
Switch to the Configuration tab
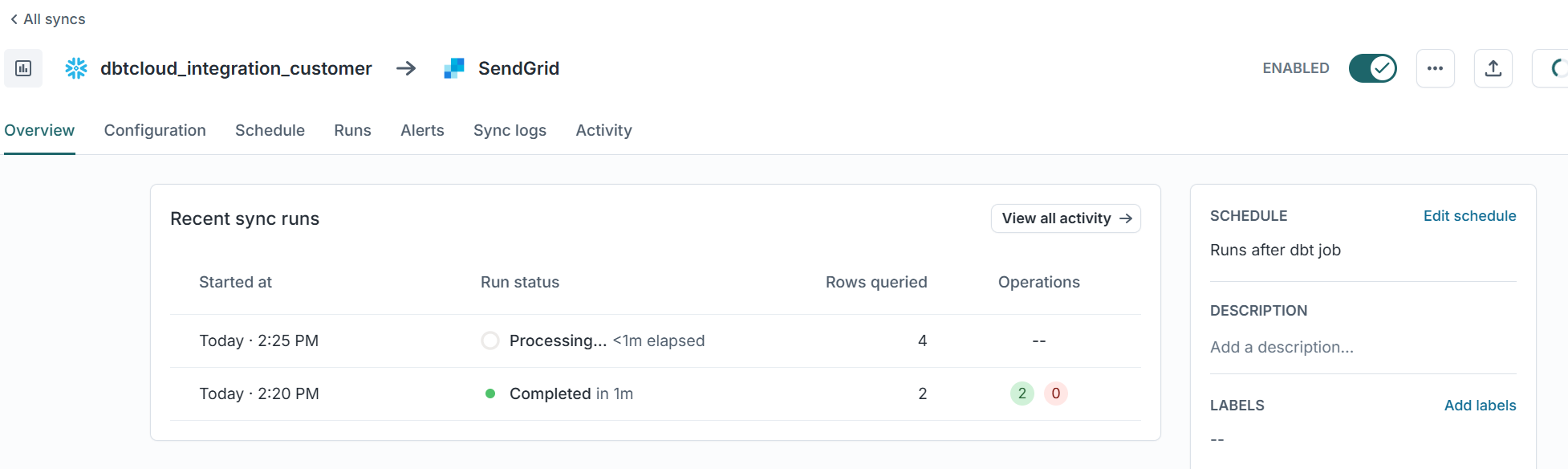pos(155,130)
